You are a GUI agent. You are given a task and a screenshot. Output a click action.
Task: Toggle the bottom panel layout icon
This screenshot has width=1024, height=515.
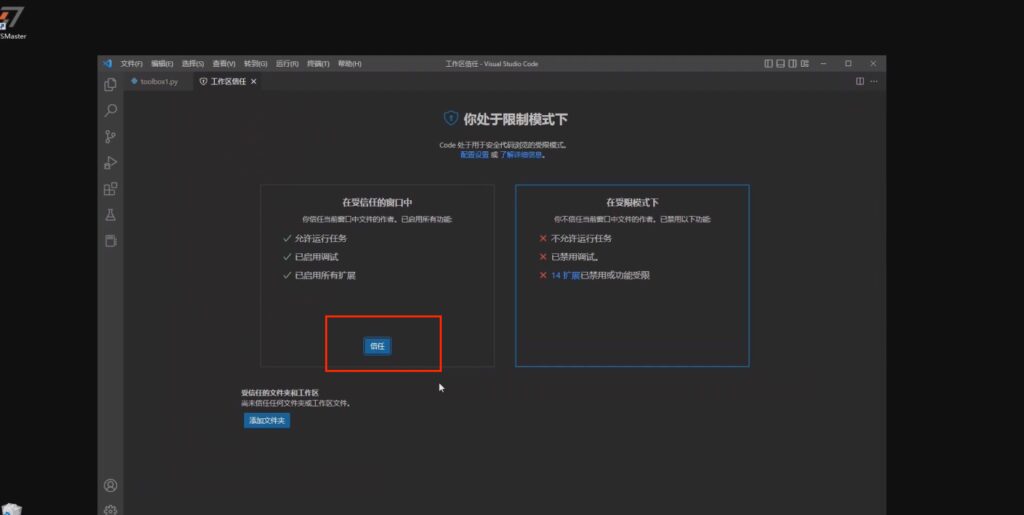(x=781, y=64)
